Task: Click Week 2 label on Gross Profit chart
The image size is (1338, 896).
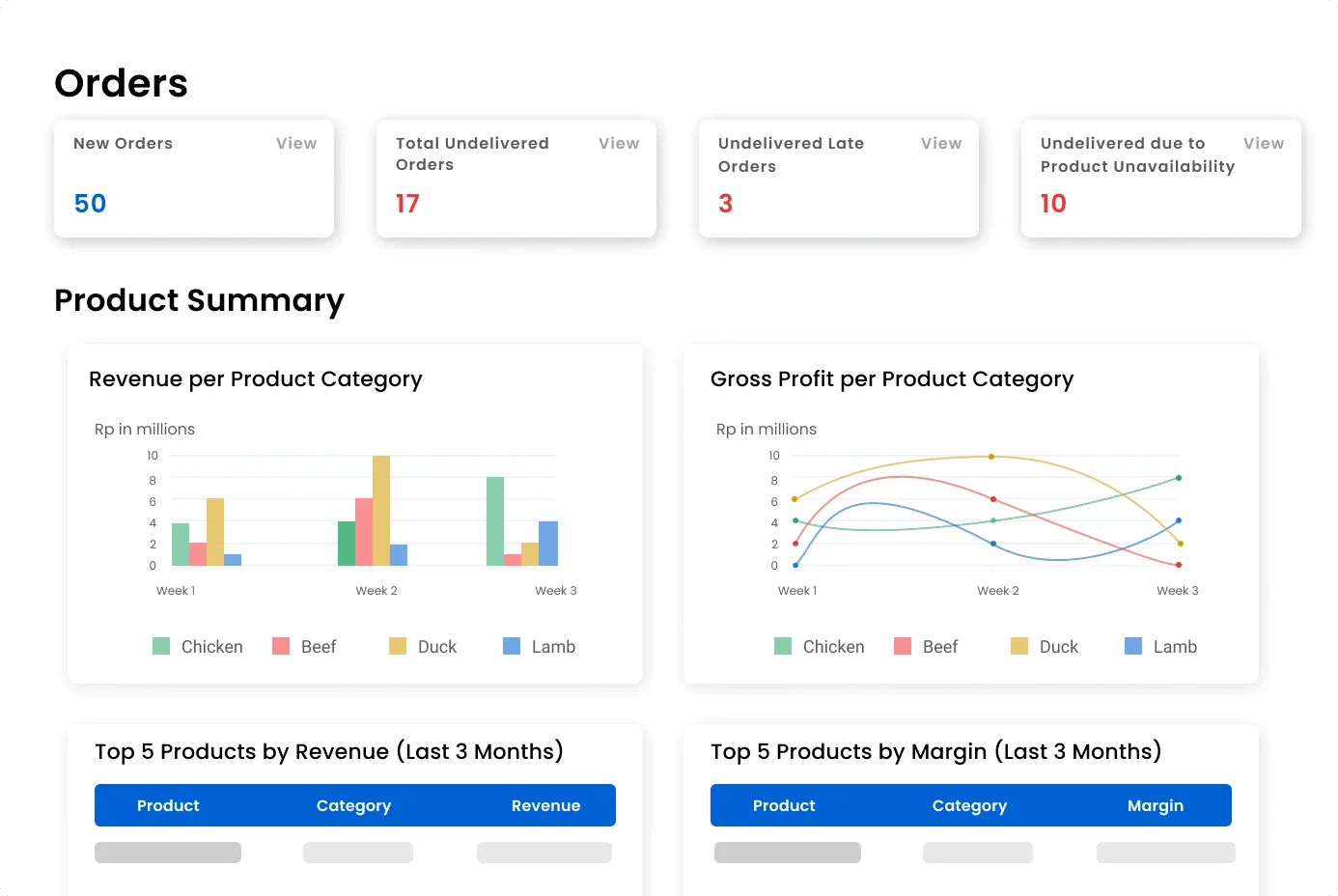Action: [998, 591]
